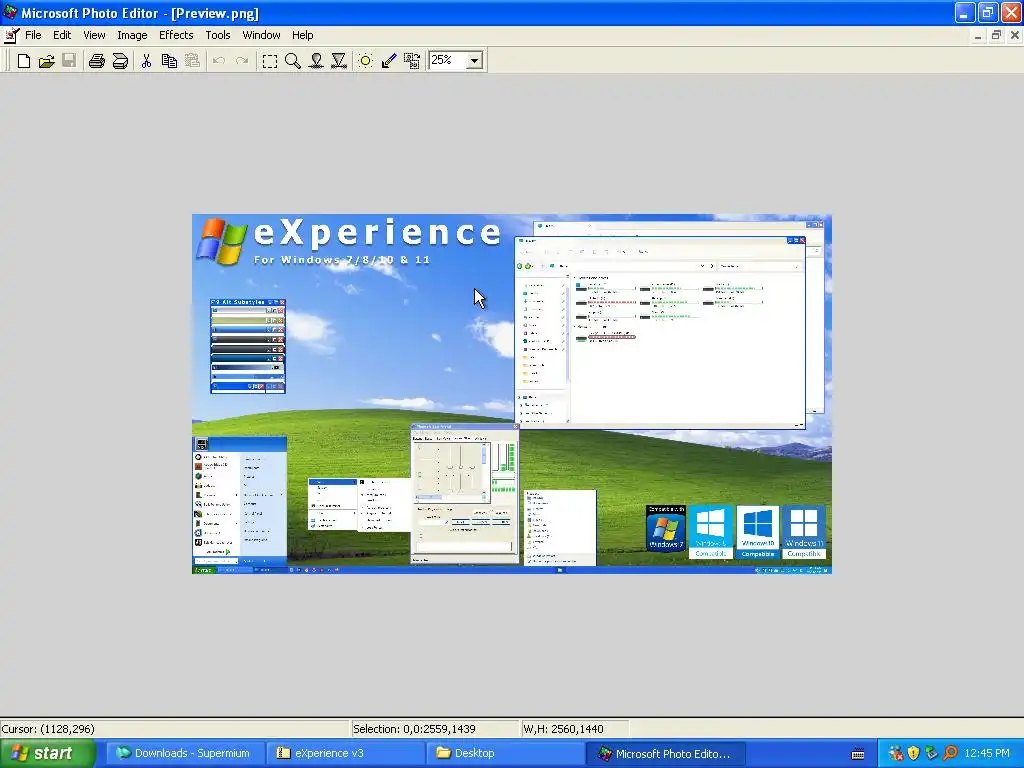Open the Effects menu

[x=176, y=35]
